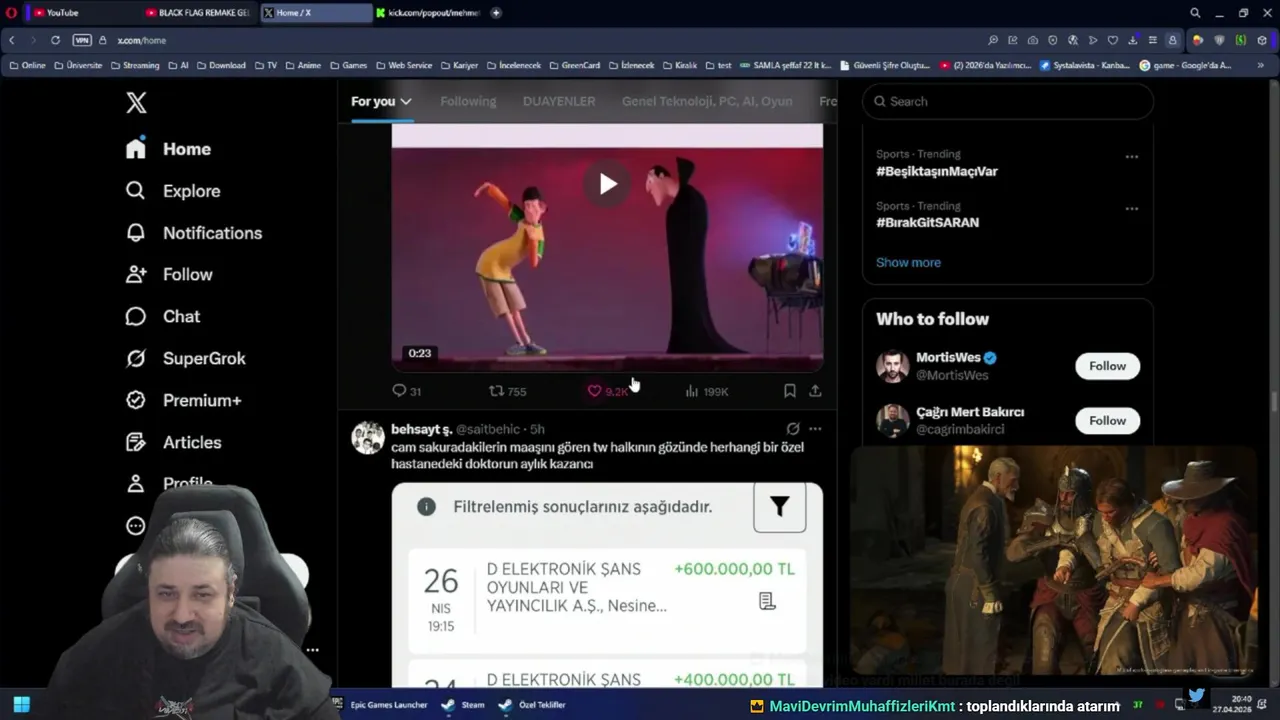Open the Anime bookmarks folder
This screenshot has width=1280, height=720.
[x=303, y=65]
